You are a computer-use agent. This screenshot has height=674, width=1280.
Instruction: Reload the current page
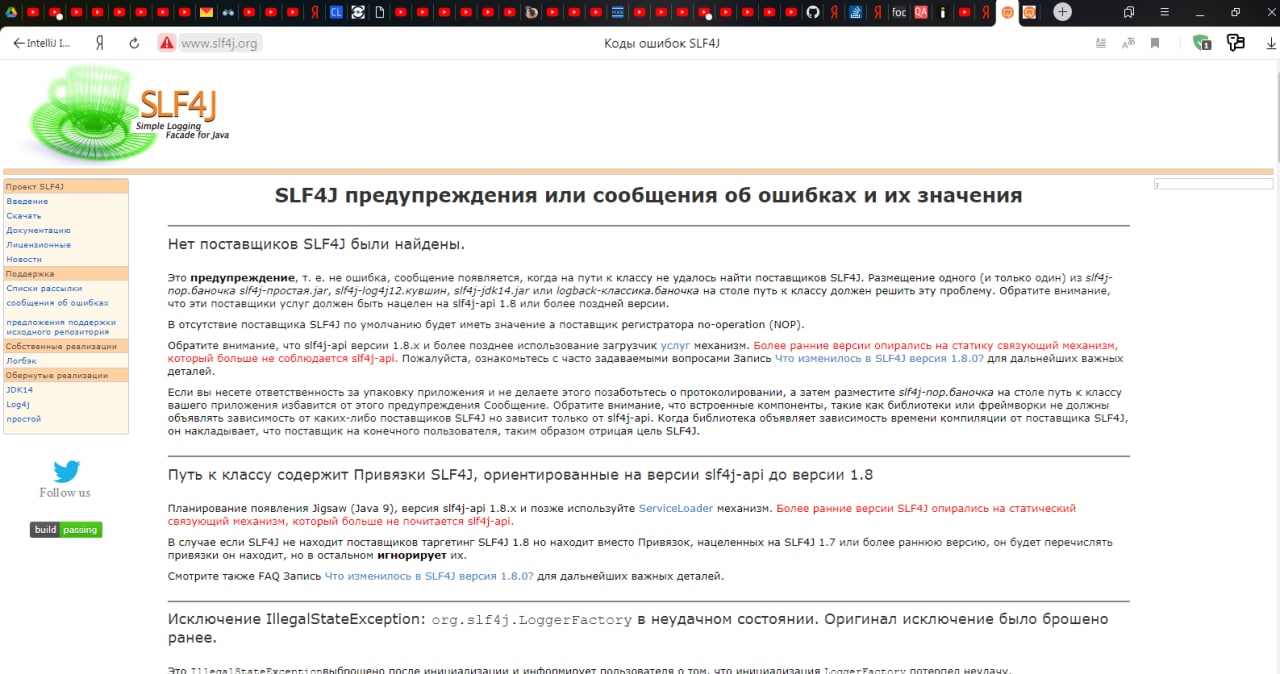[134, 43]
